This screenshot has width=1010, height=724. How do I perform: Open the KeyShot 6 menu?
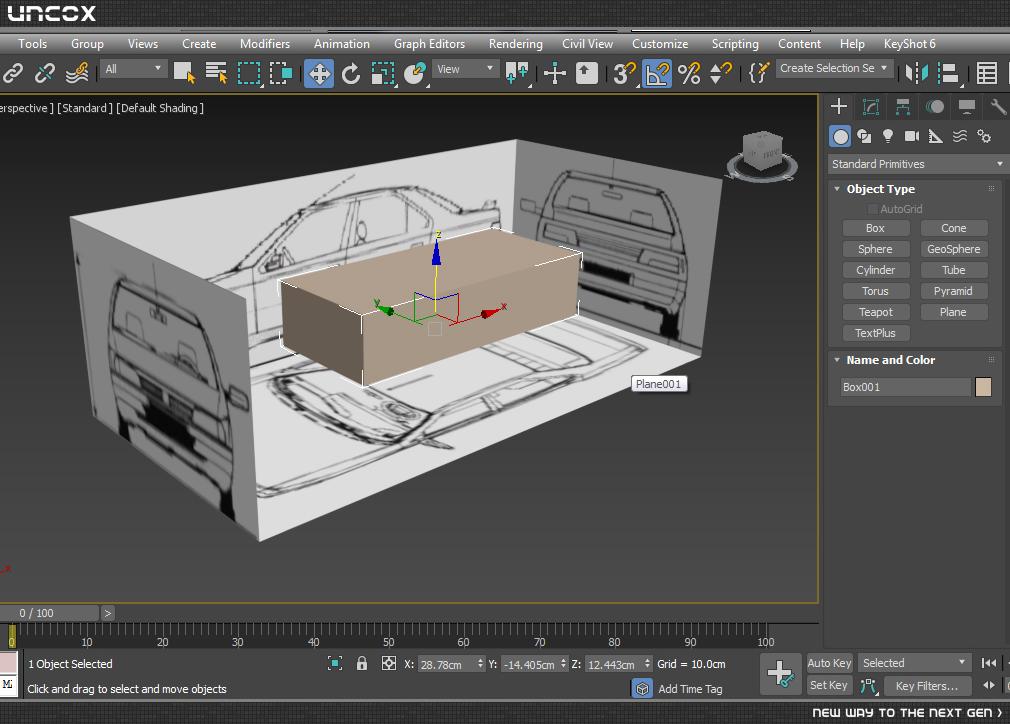point(910,44)
